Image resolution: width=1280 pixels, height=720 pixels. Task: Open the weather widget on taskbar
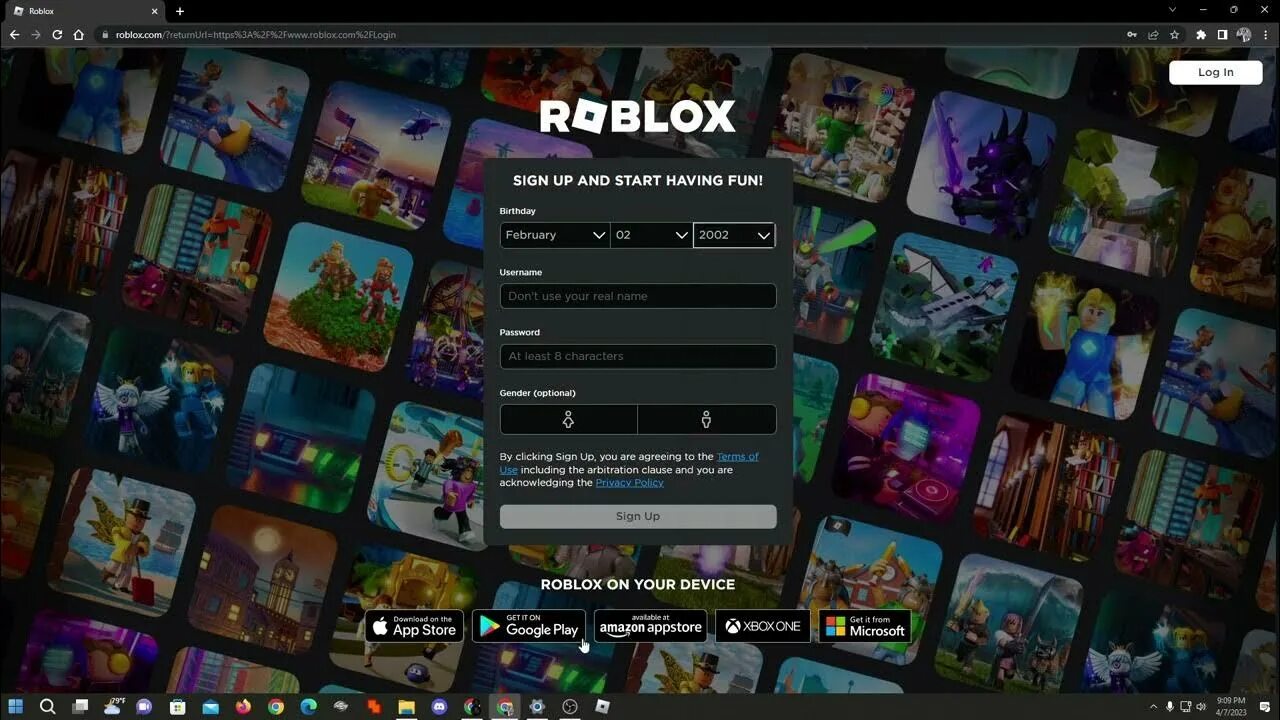coord(112,706)
